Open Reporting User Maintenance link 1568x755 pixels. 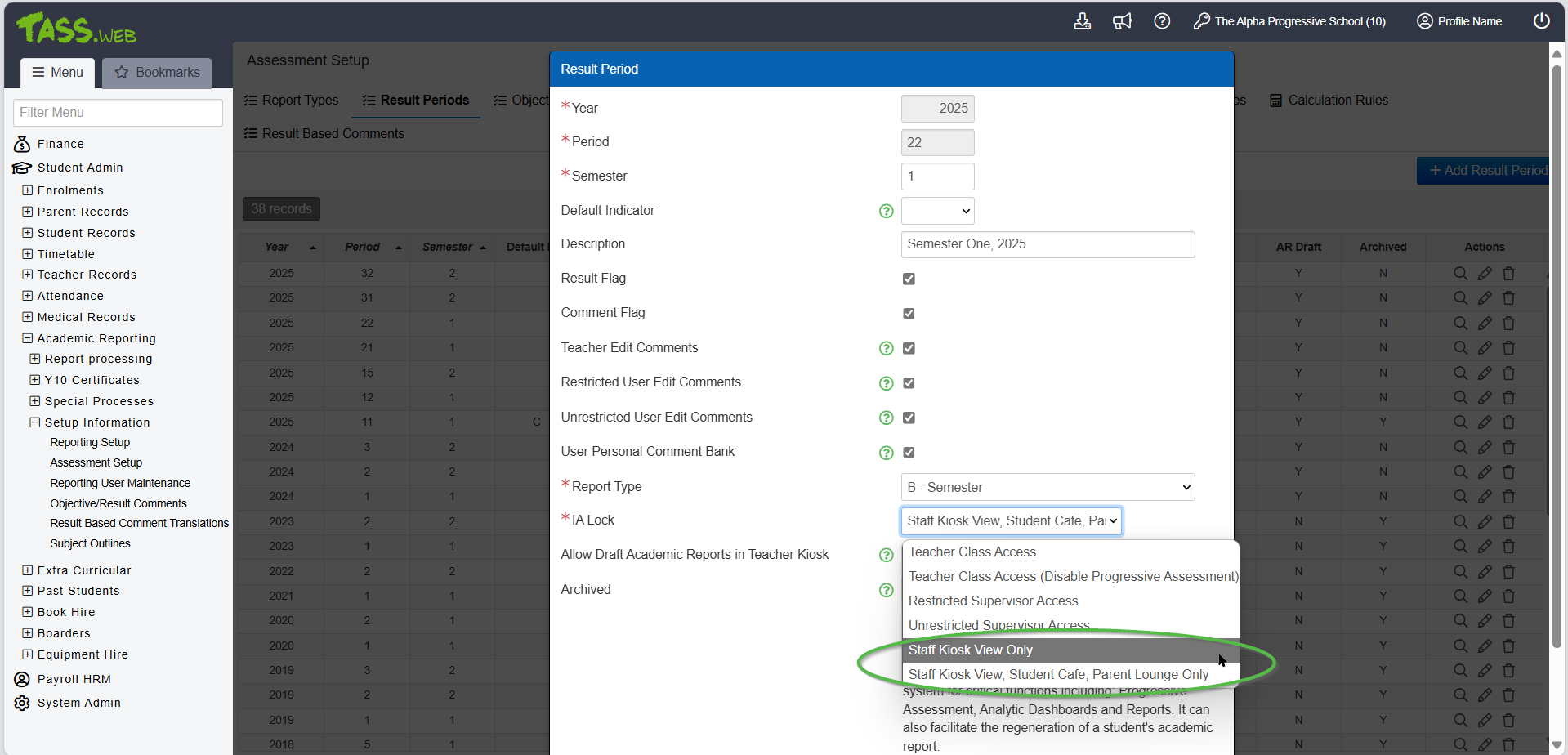coord(120,484)
